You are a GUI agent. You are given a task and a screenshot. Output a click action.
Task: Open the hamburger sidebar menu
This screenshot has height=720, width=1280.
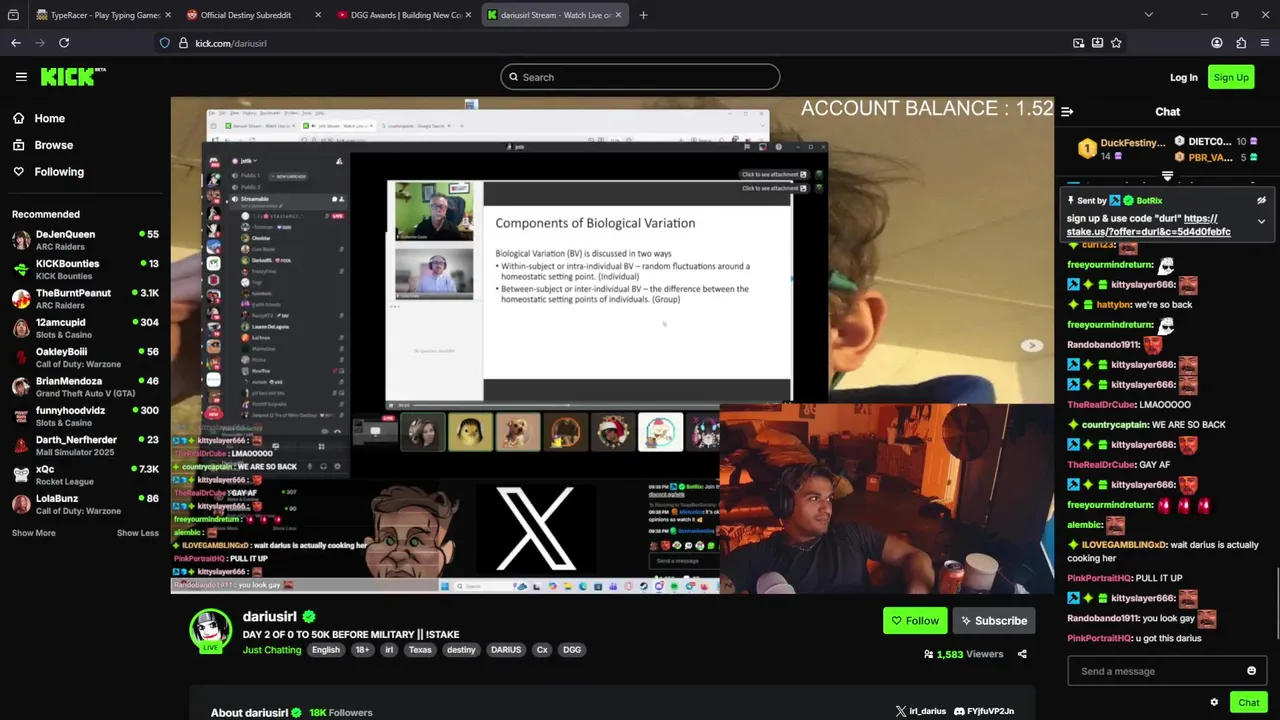click(21, 77)
